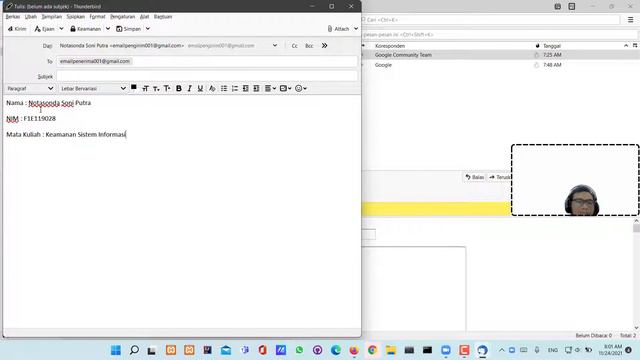Expand the Keamanan dropdown arrow
Image resolution: width=640 pixels, height=360 pixels.
108,29
